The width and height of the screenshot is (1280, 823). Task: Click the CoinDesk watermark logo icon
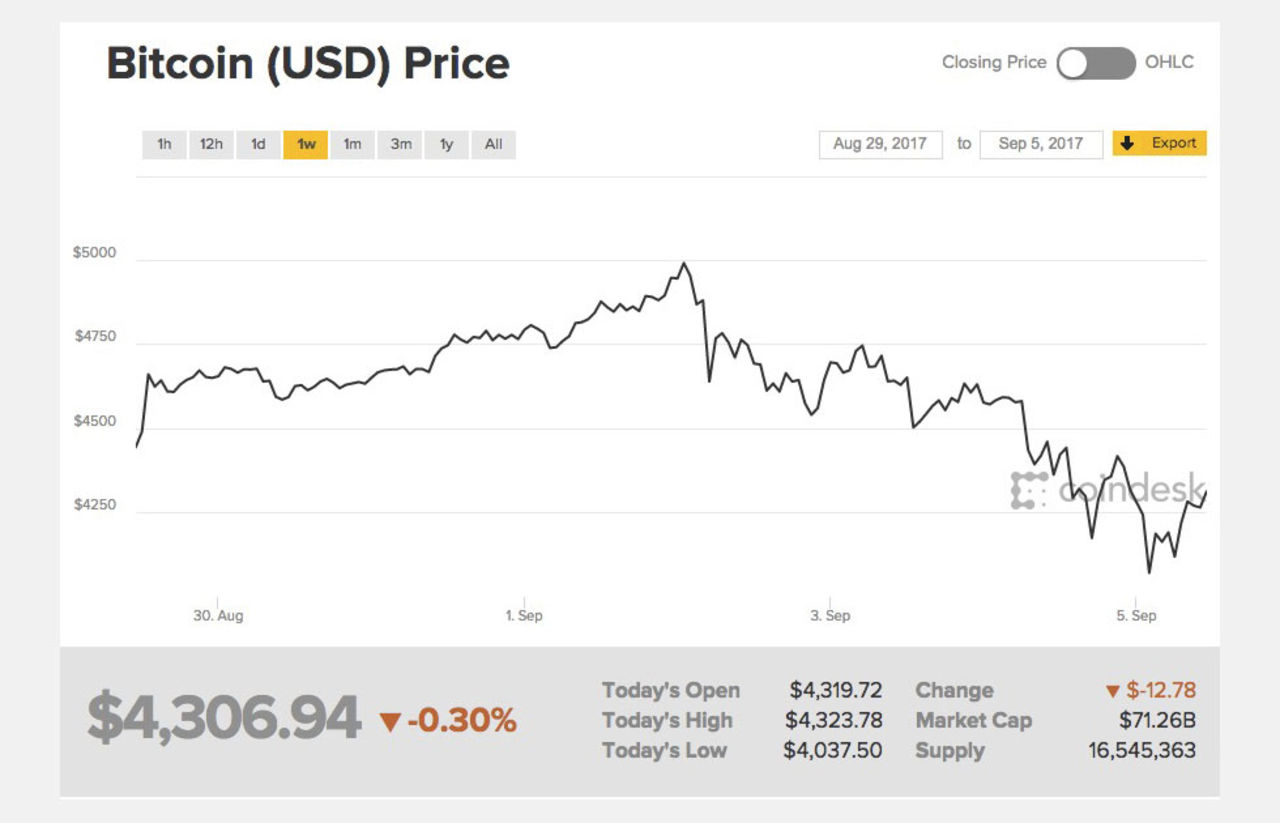(x=1029, y=490)
